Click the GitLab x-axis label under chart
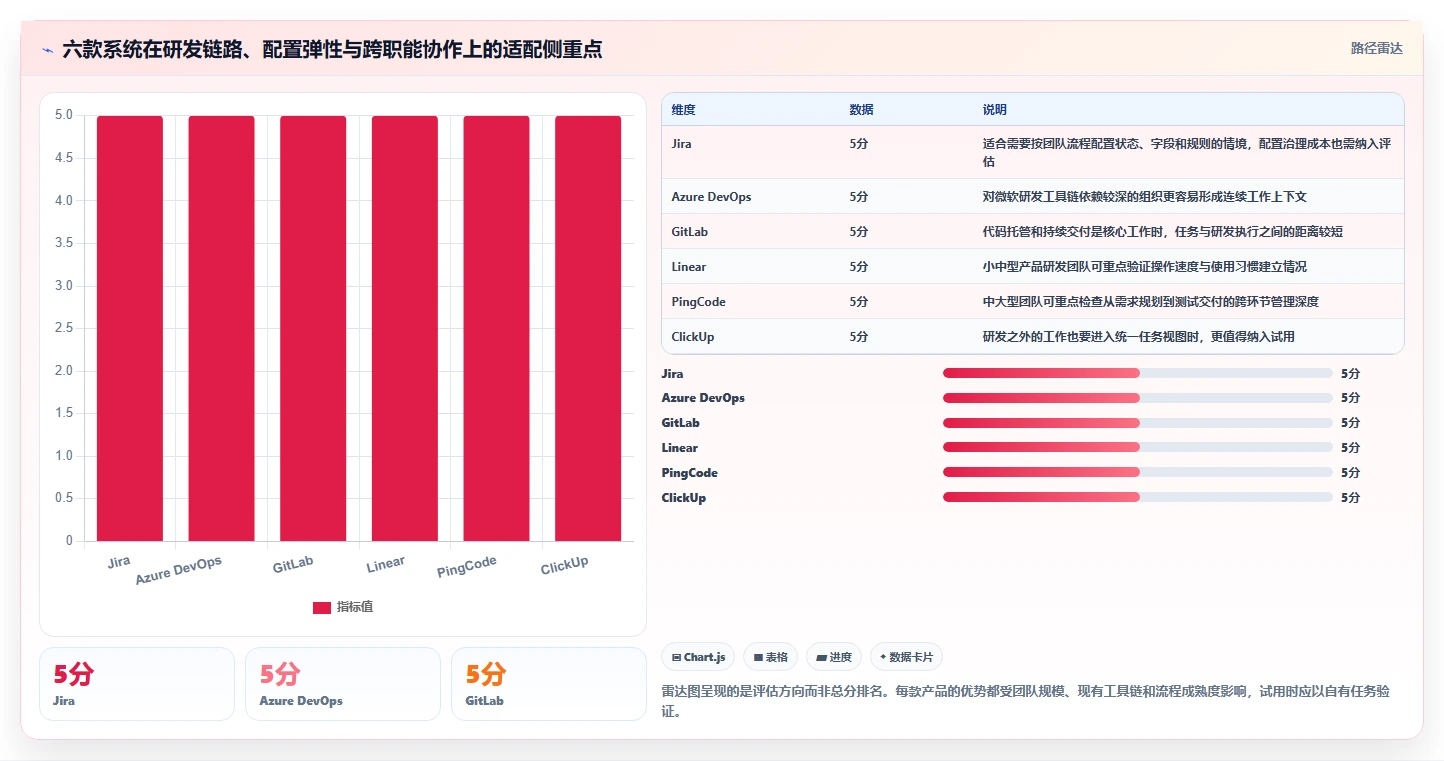This screenshot has width=1444, height=761. 293,565
